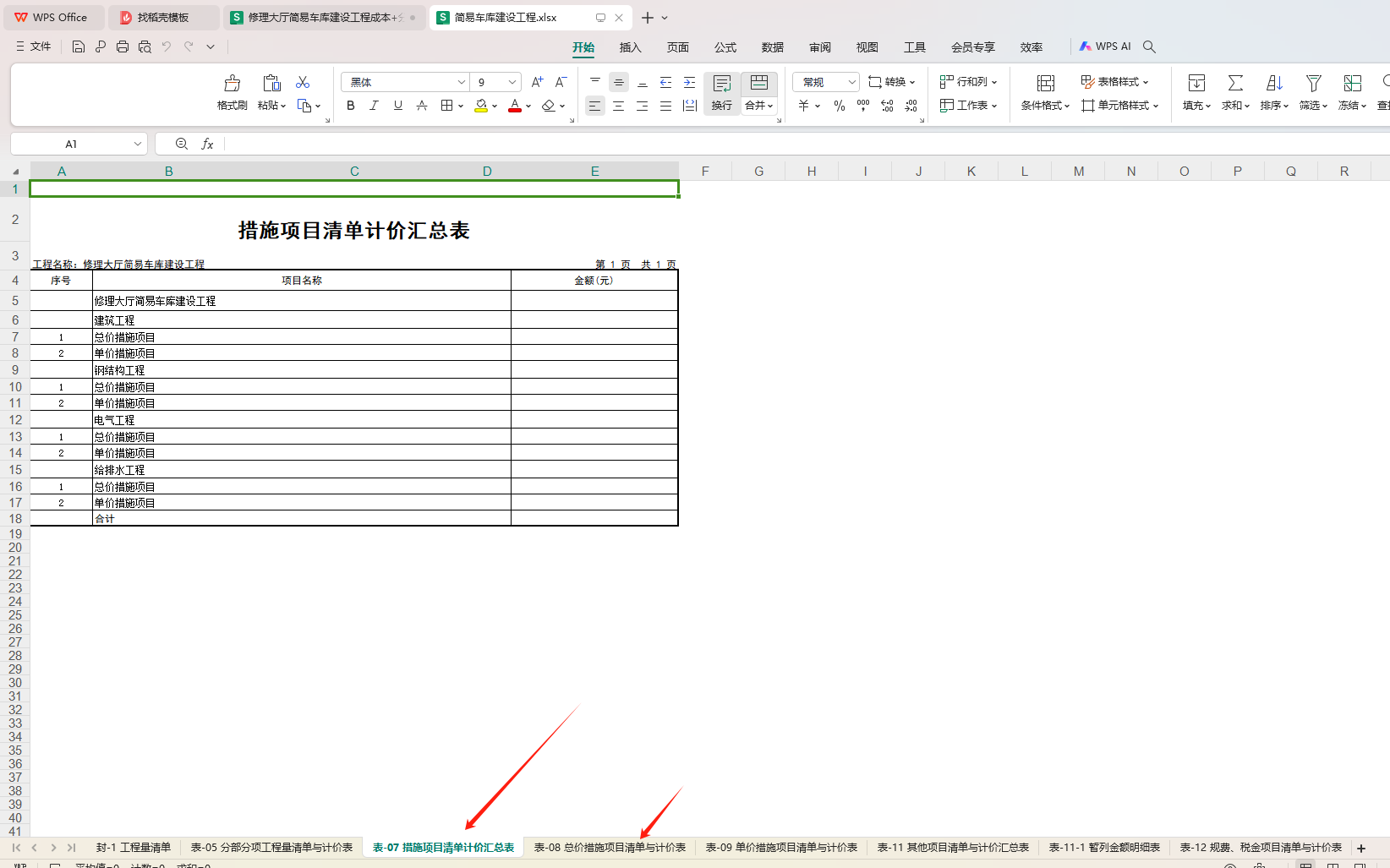Click the Freeze panes (冻结) icon
Image resolution: width=1390 pixels, height=868 pixels.
(1352, 83)
